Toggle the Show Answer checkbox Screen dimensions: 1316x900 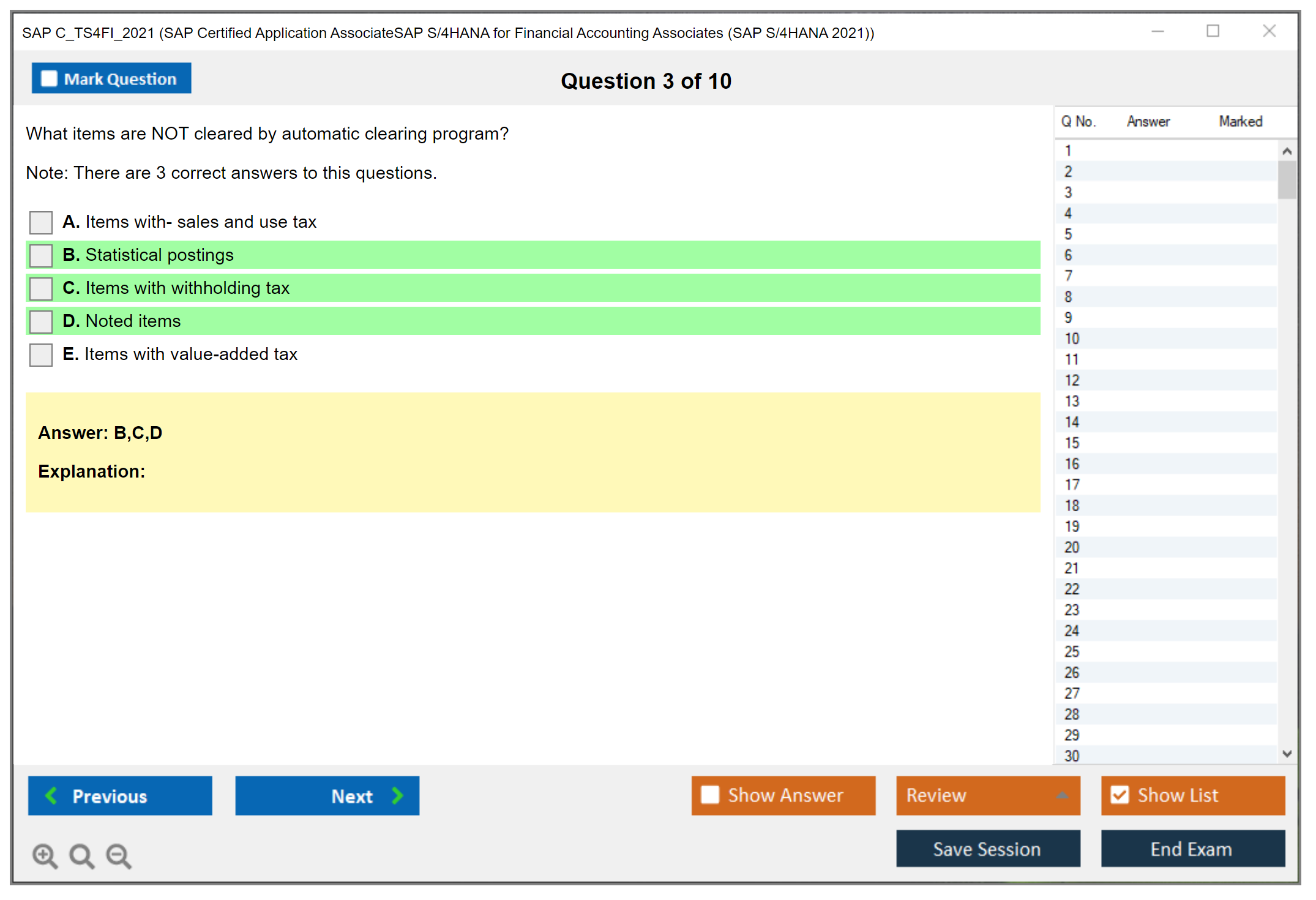(x=710, y=795)
